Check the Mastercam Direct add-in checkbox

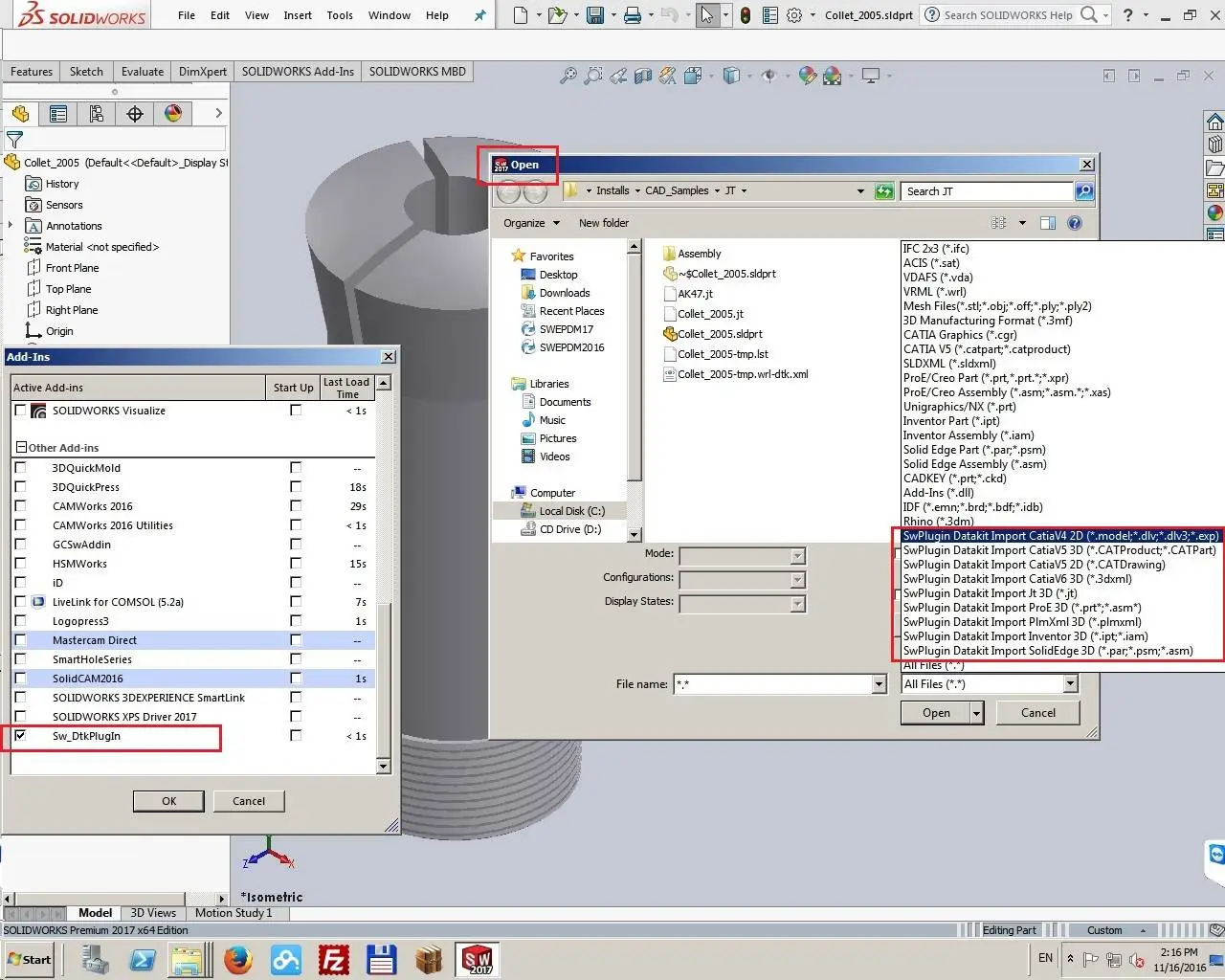[20, 640]
